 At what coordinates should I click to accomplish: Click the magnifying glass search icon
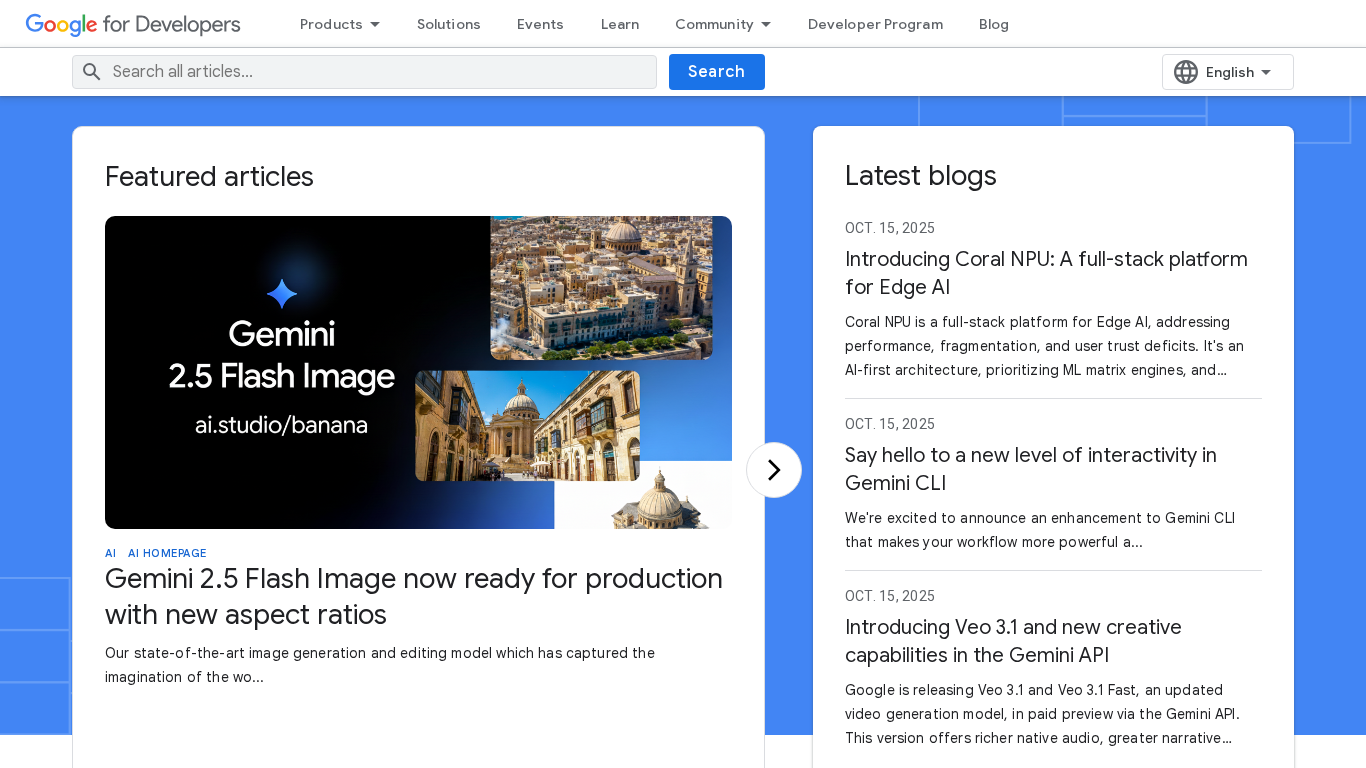92,72
